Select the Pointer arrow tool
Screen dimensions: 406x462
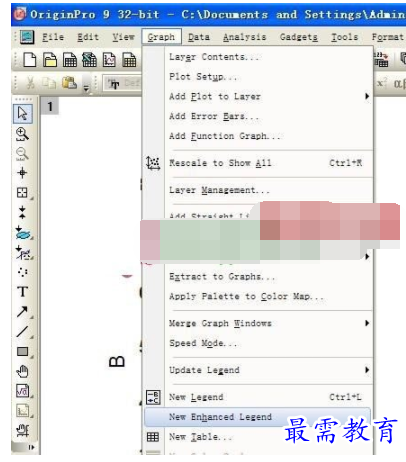23,114
